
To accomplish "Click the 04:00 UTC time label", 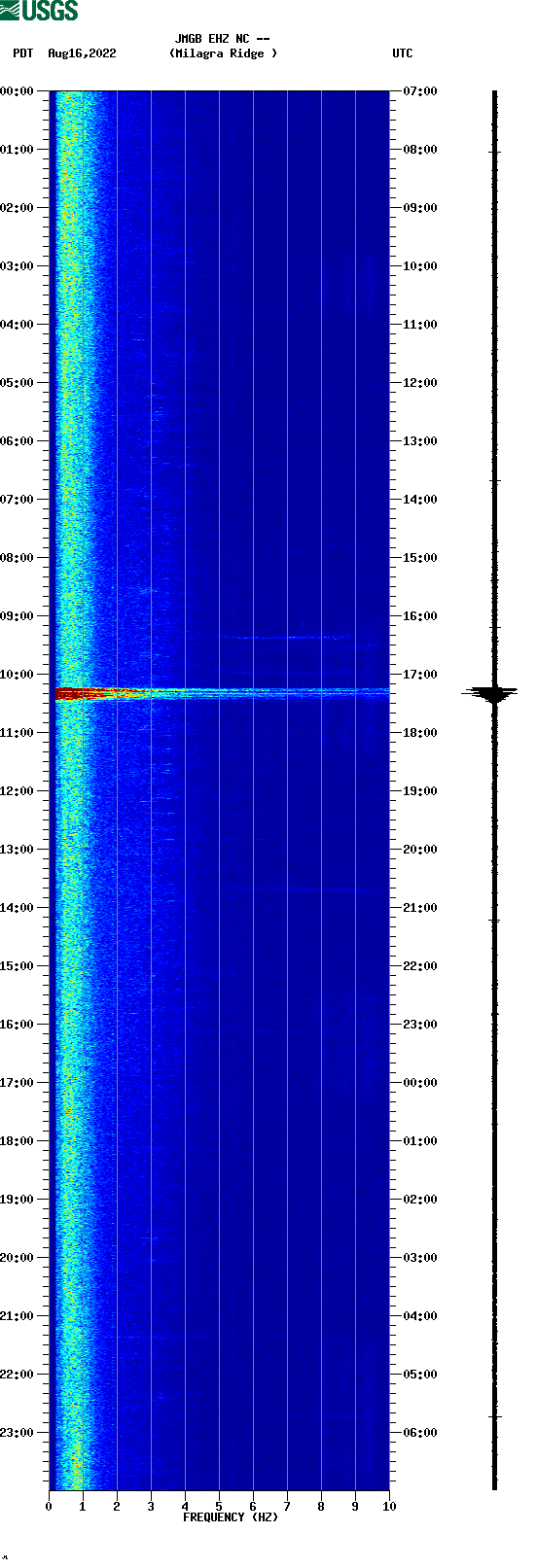I will point(420,1316).
